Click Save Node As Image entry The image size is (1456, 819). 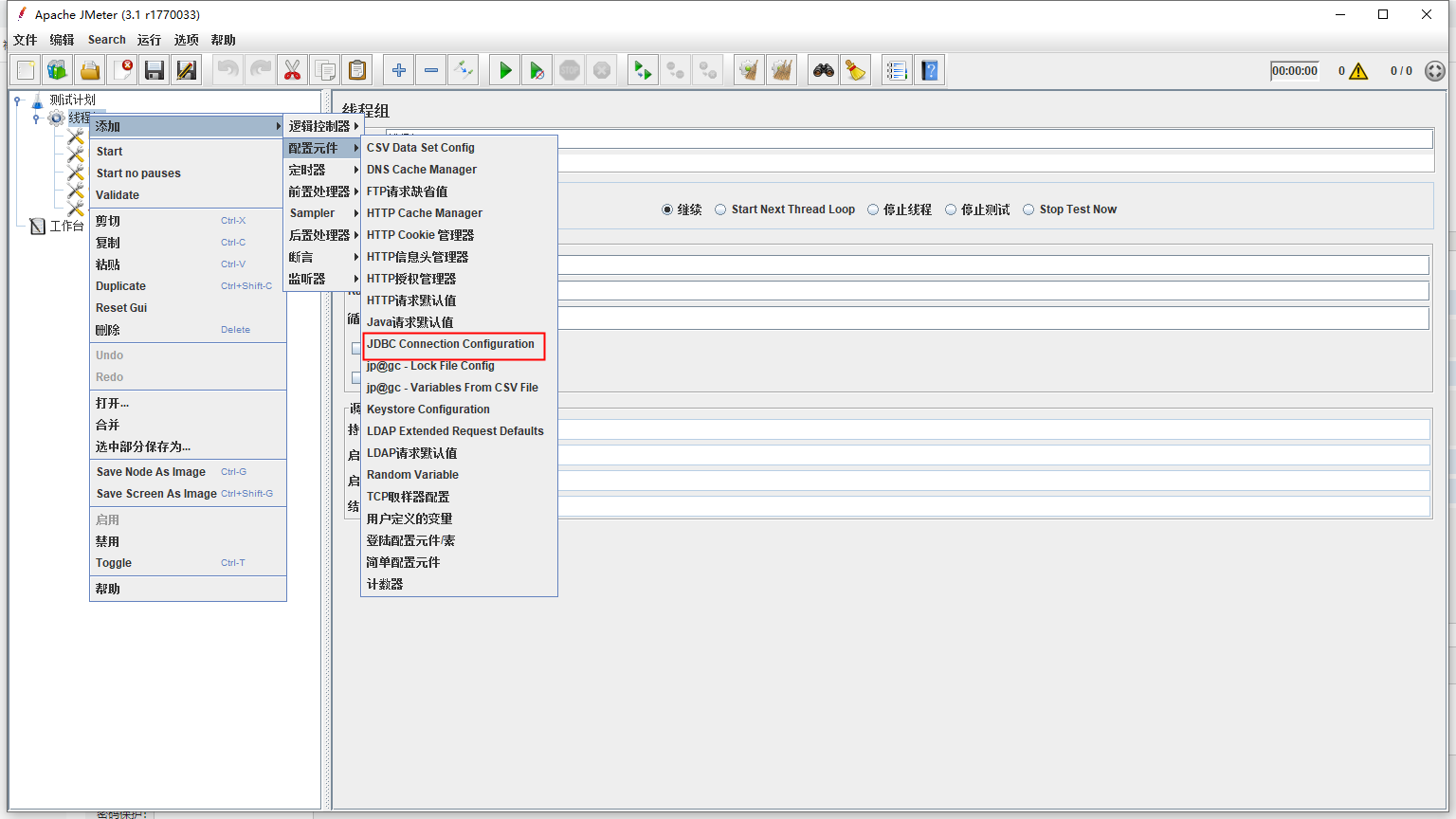188,472
